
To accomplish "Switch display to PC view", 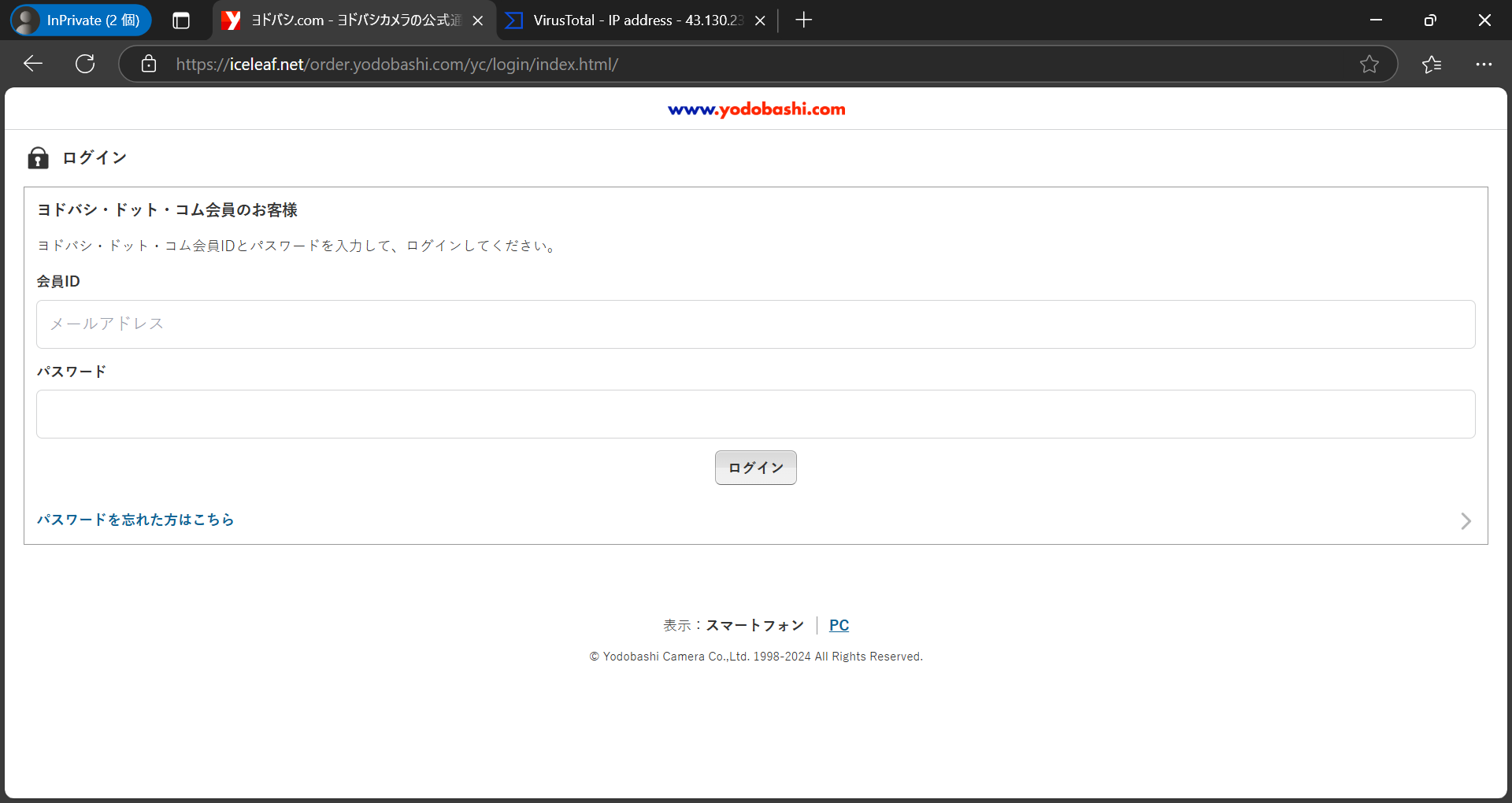I will click(x=839, y=625).
